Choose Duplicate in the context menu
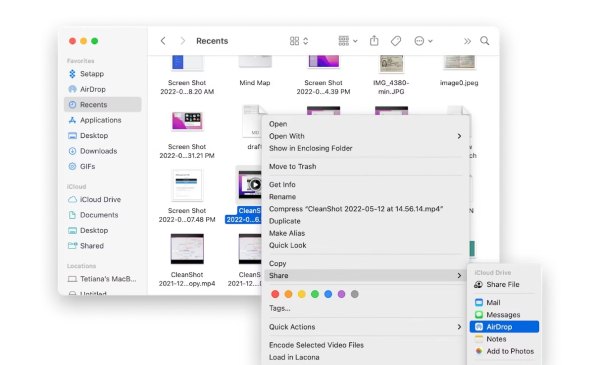 coord(365,221)
